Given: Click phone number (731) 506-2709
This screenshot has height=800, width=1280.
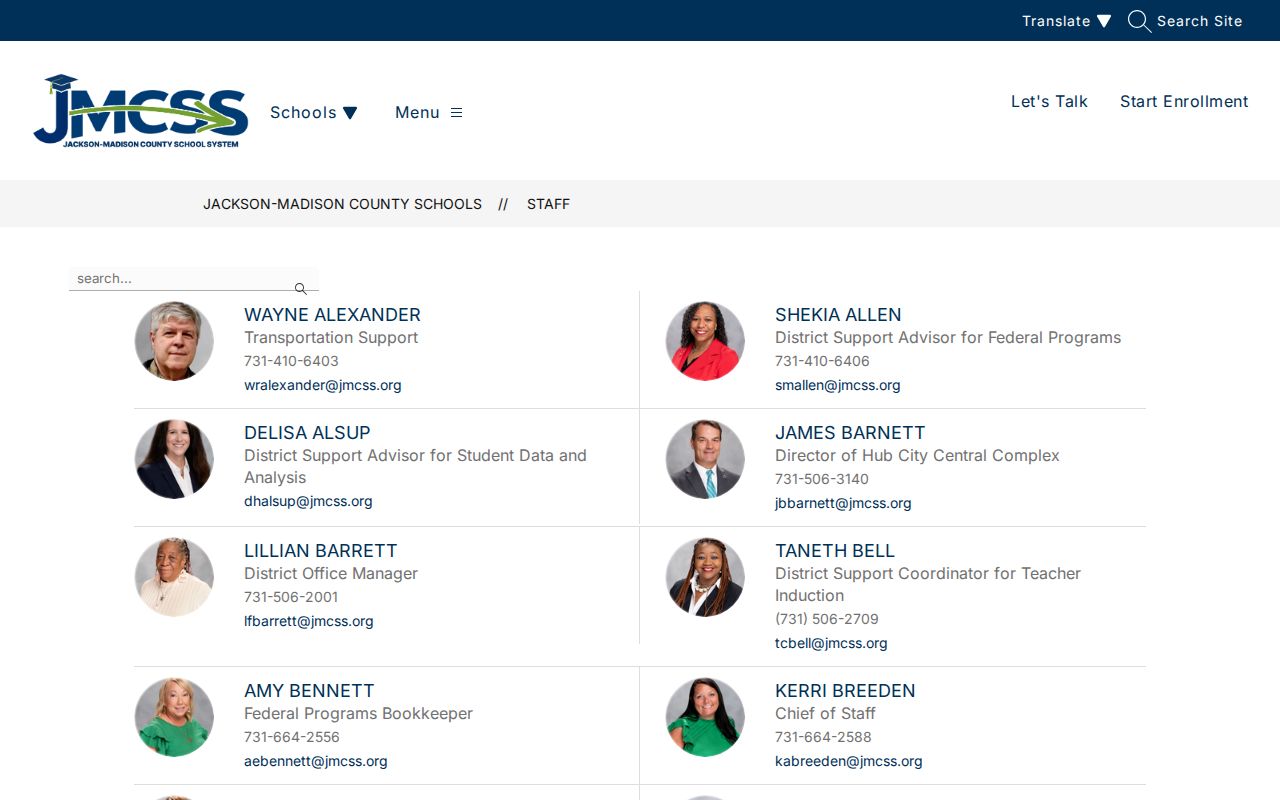Looking at the screenshot, I should pyautogui.click(x=827, y=619).
